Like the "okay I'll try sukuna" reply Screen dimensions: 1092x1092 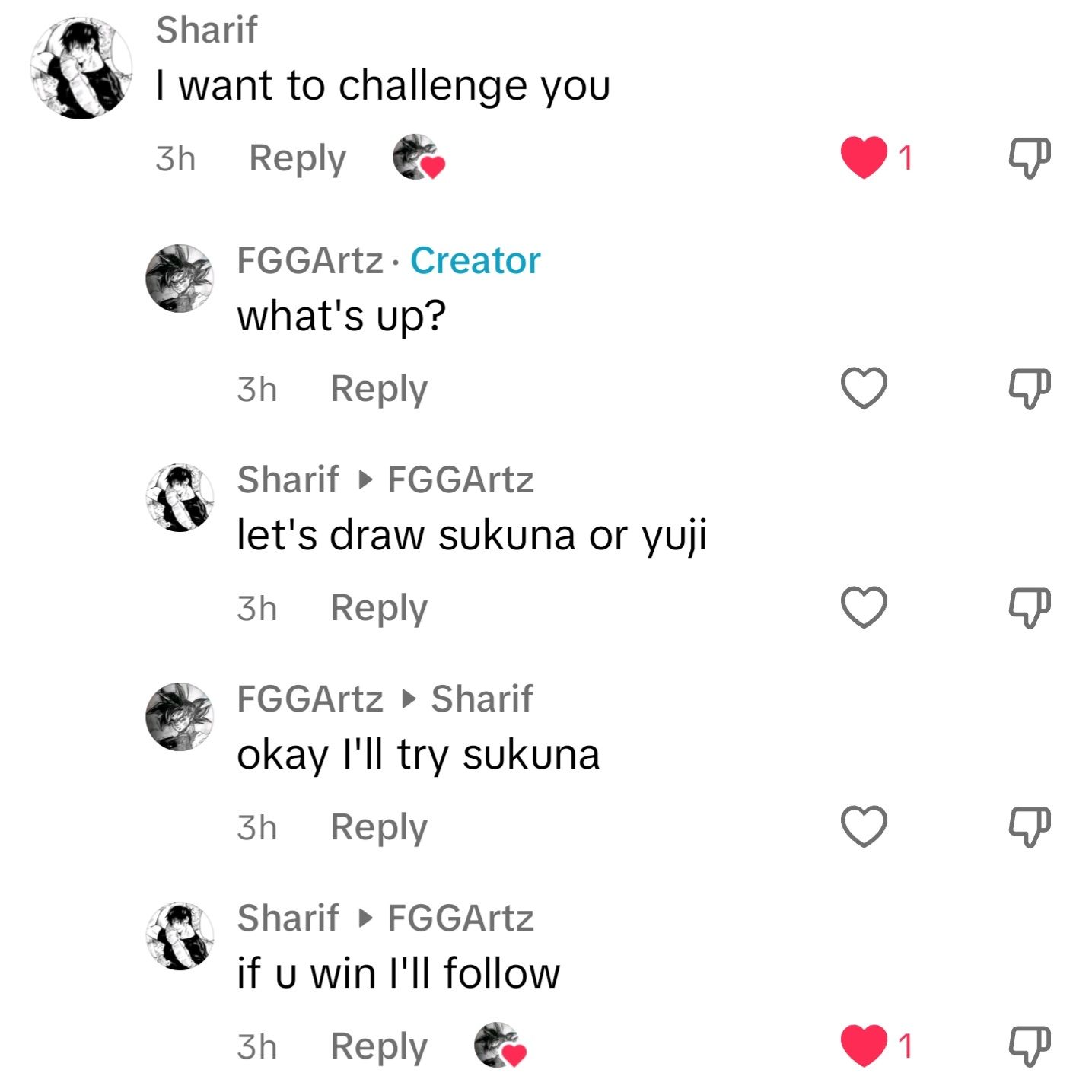pos(864,826)
